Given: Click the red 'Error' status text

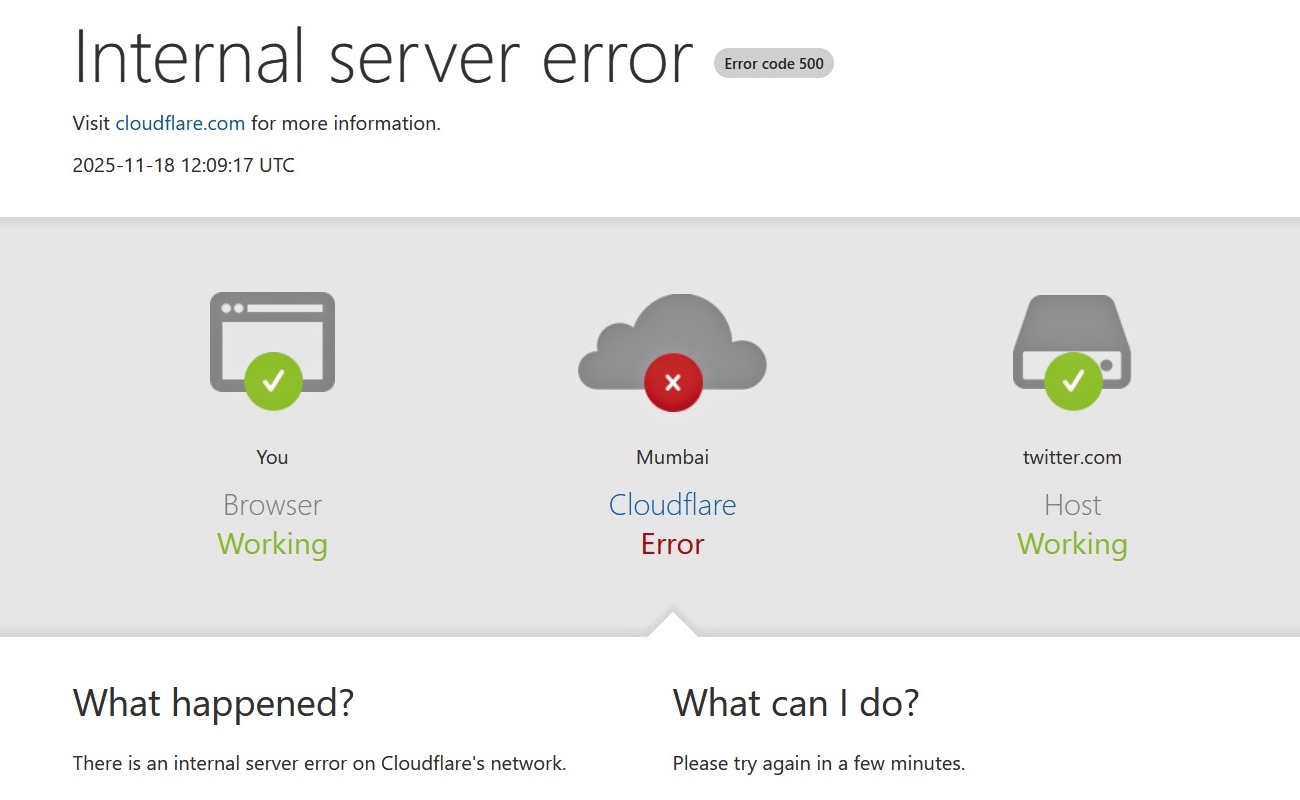Looking at the screenshot, I should (672, 543).
